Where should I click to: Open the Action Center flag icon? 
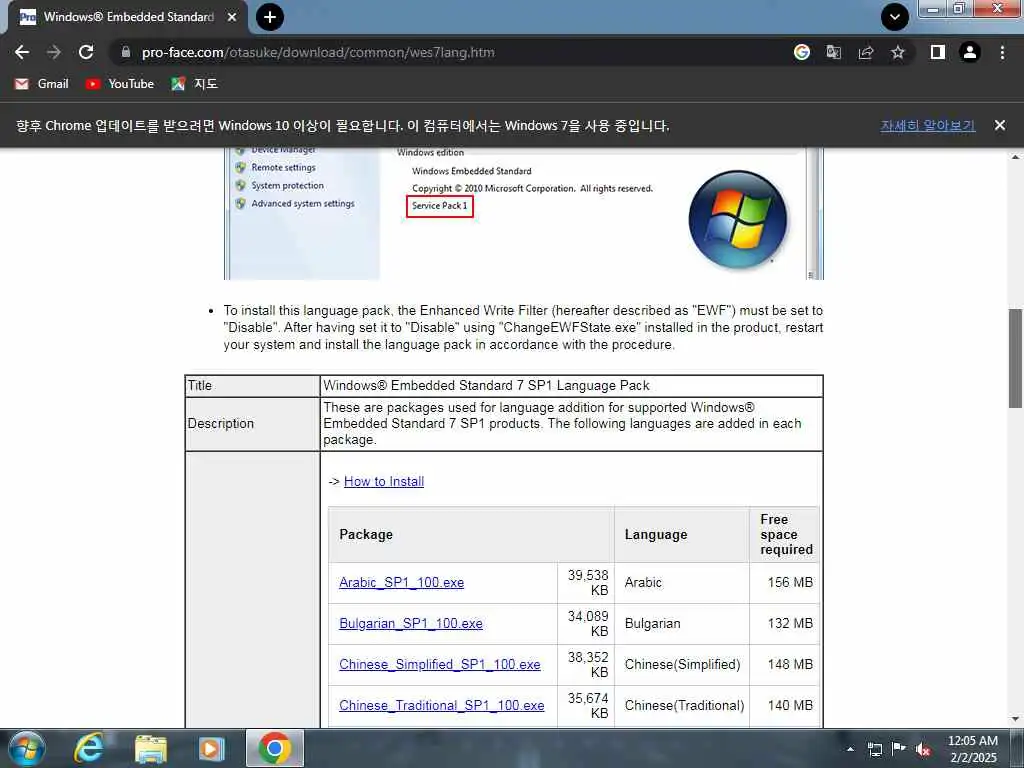pyautogui.click(x=899, y=748)
